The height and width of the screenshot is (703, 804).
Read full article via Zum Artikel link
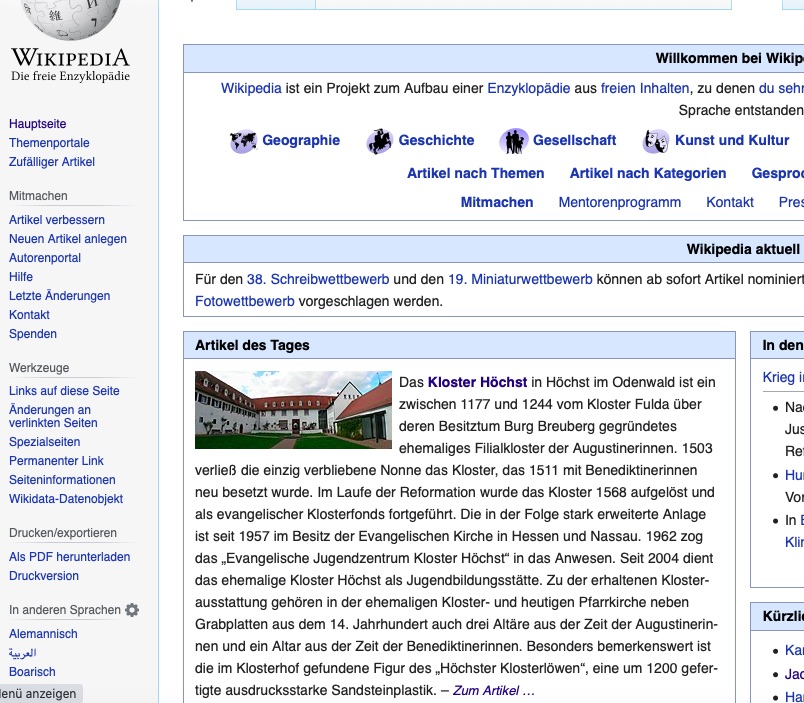click(493, 690)
